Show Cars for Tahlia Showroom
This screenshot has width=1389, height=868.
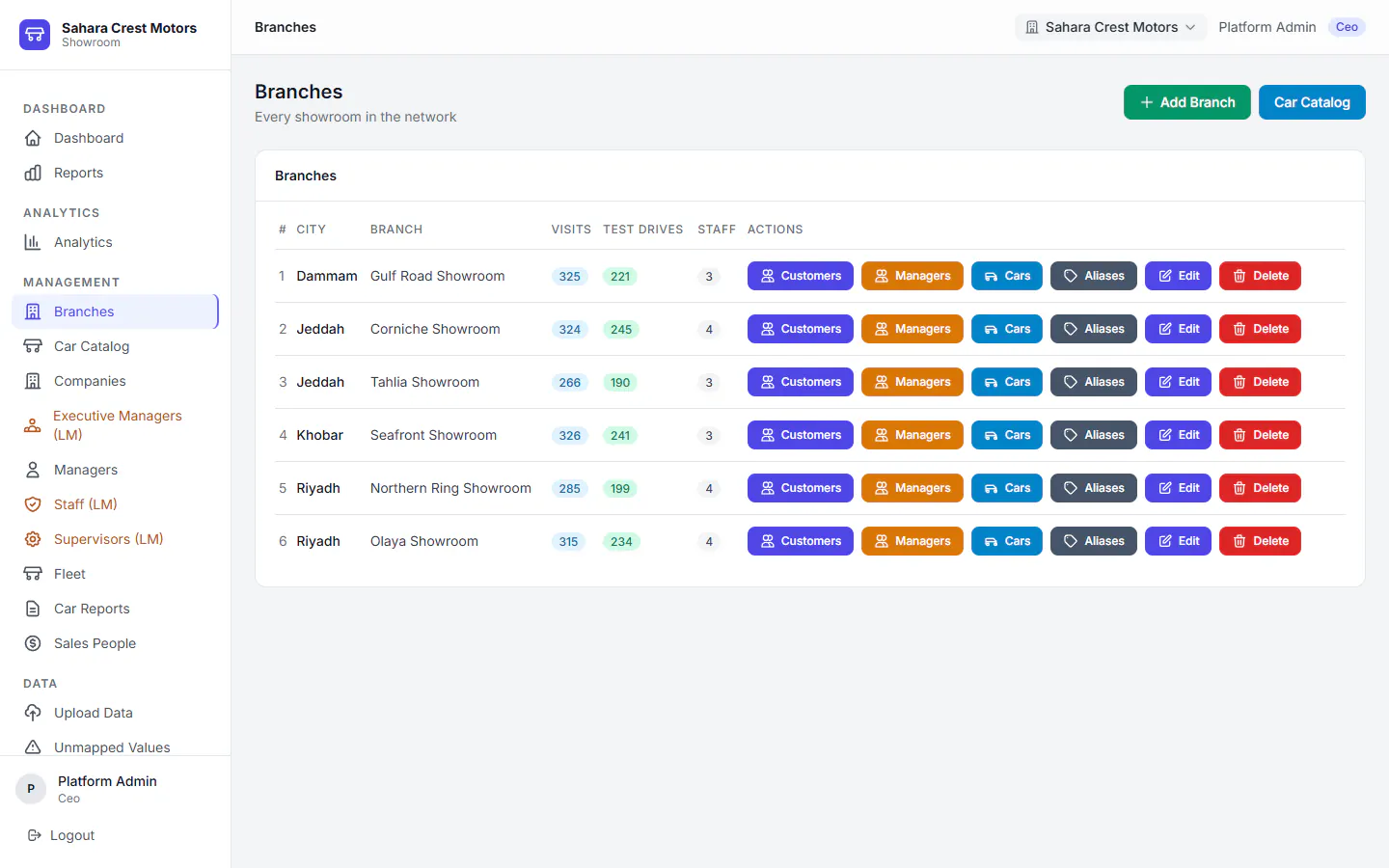point(1007,382)
